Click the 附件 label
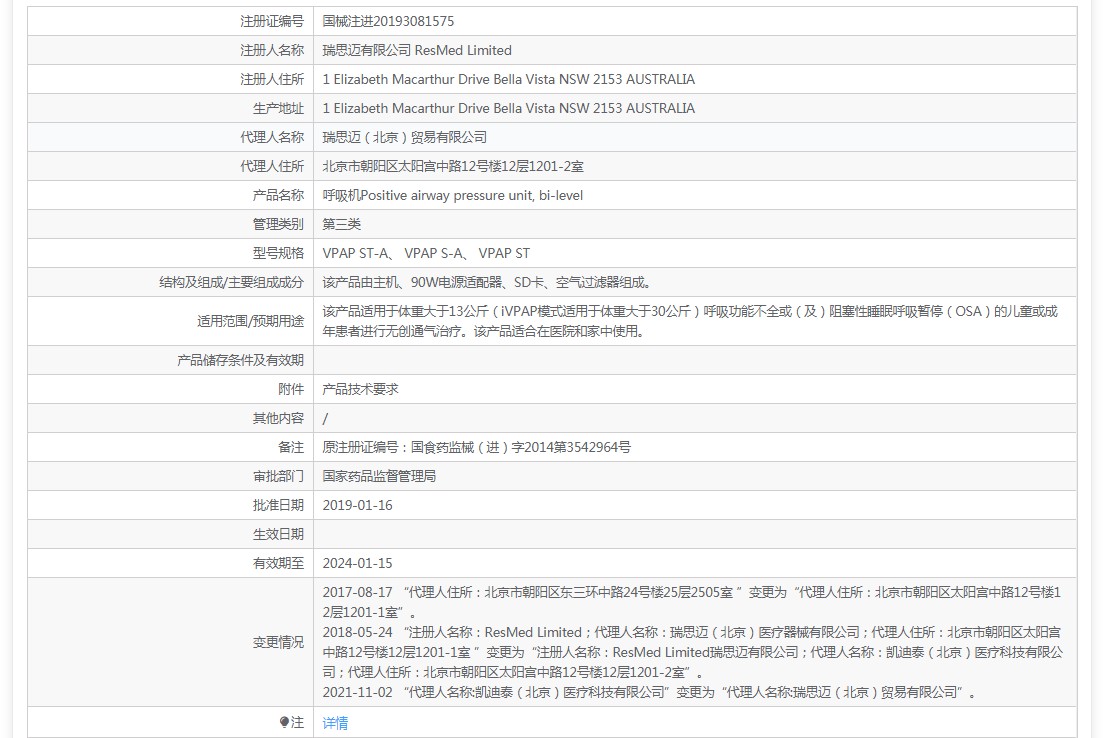1110x738 pixels. pos(291,389)
